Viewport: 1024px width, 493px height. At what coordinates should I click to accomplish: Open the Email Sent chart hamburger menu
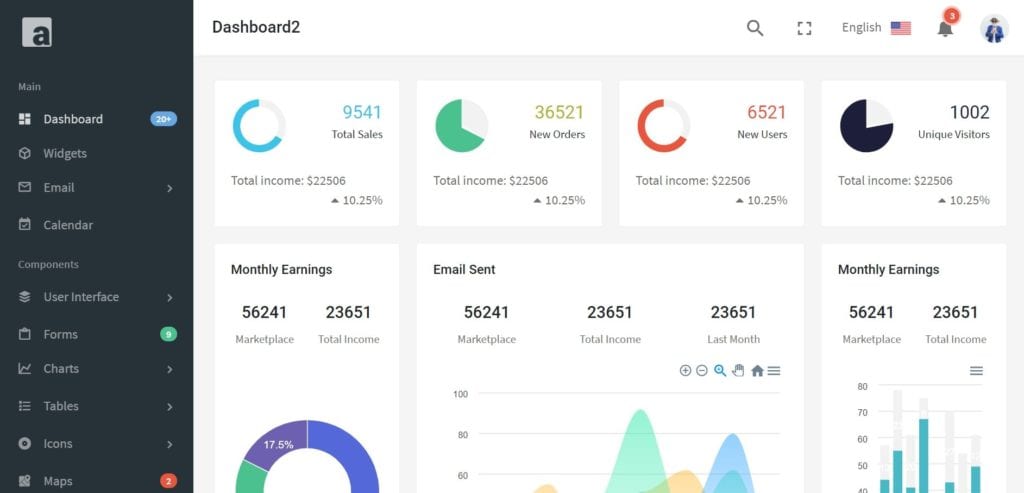pyautogui.click(x=774, y=371)
